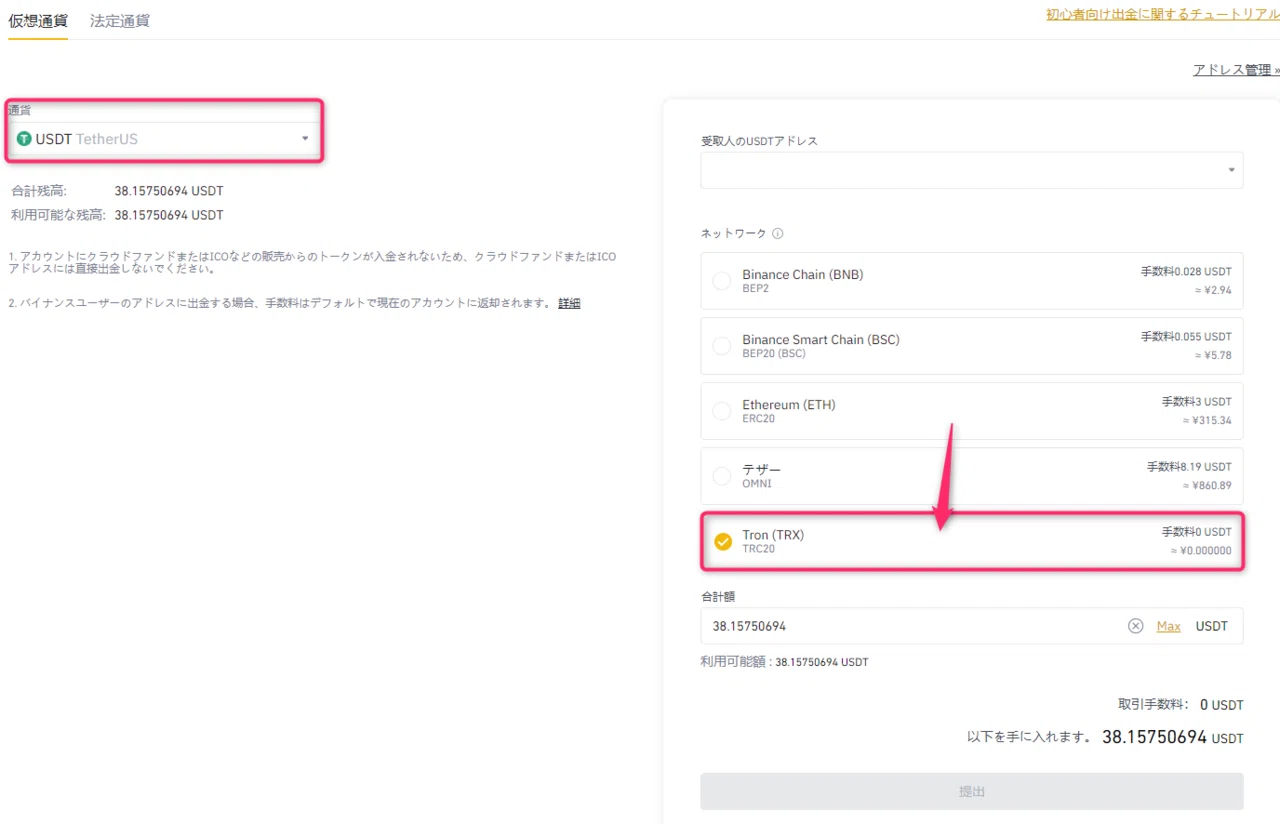Click the 合計額 amount input field

click(972, 626)
